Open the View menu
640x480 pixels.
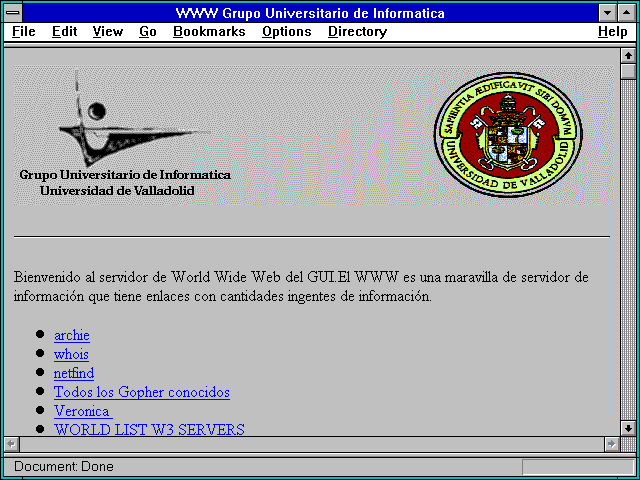coord(108,31)
